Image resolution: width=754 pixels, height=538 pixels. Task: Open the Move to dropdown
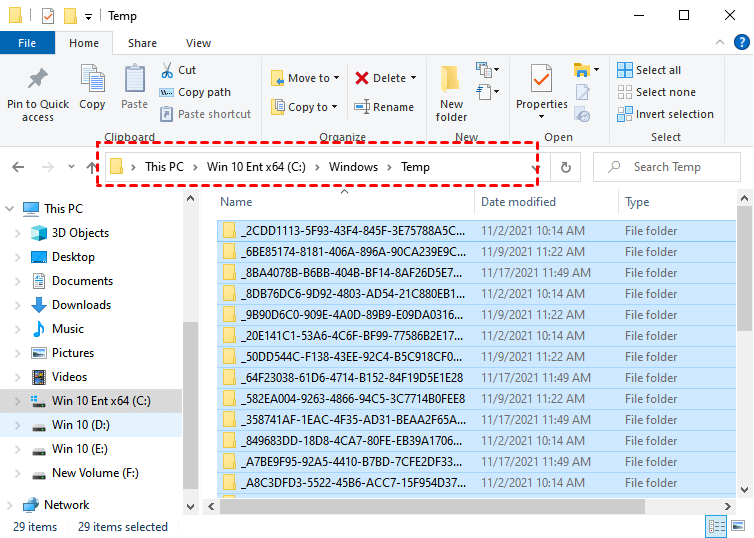[306, 78]
